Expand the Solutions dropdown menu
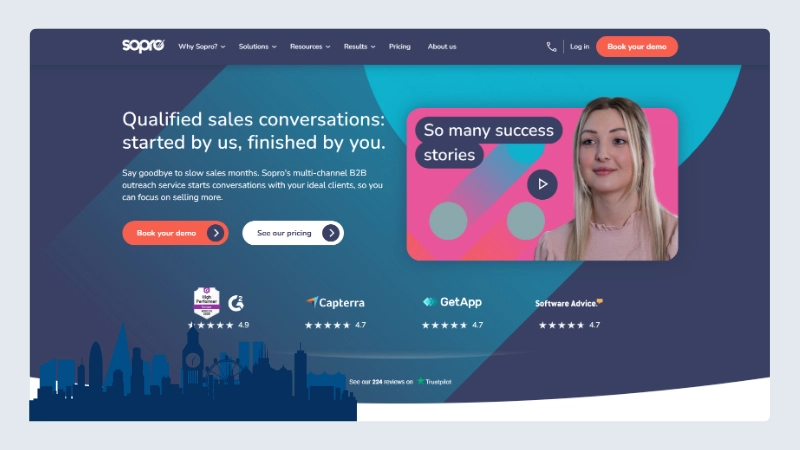 tap(258, 46)
